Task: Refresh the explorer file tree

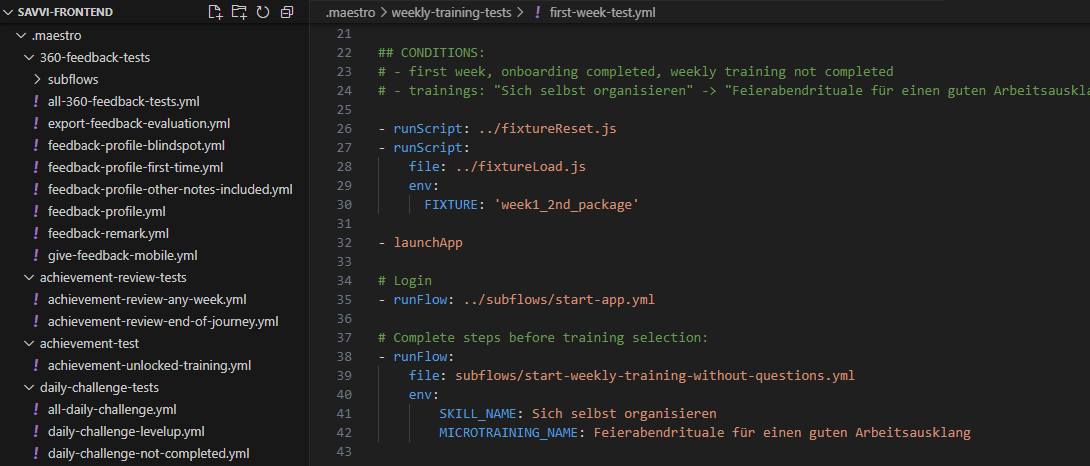Action: tap(263, 12)
